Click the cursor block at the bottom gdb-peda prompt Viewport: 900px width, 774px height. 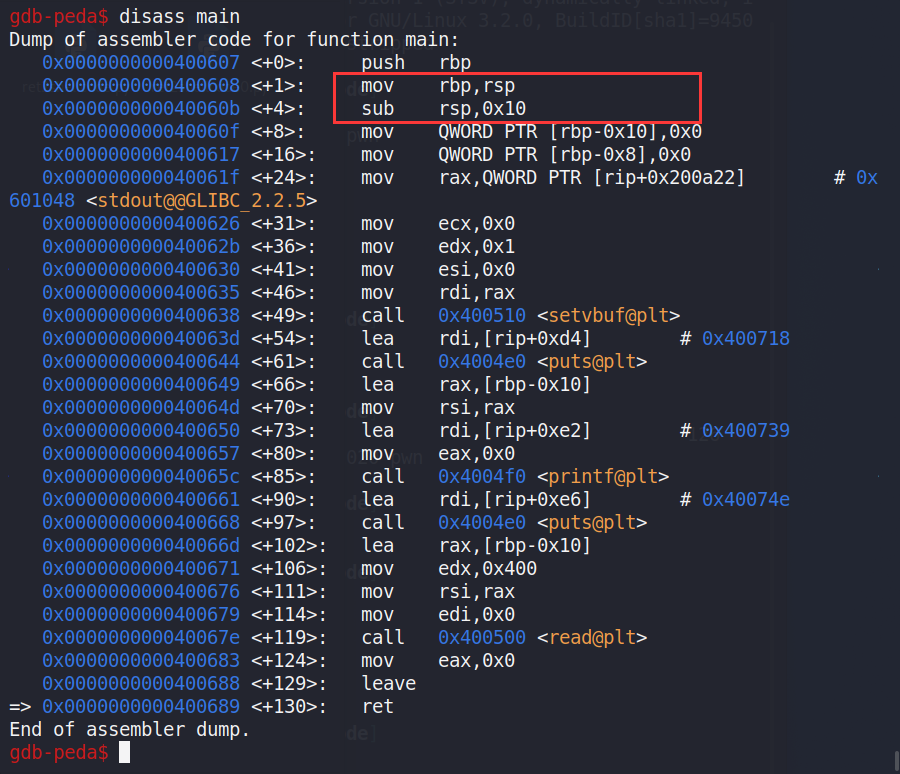point(124,752)
